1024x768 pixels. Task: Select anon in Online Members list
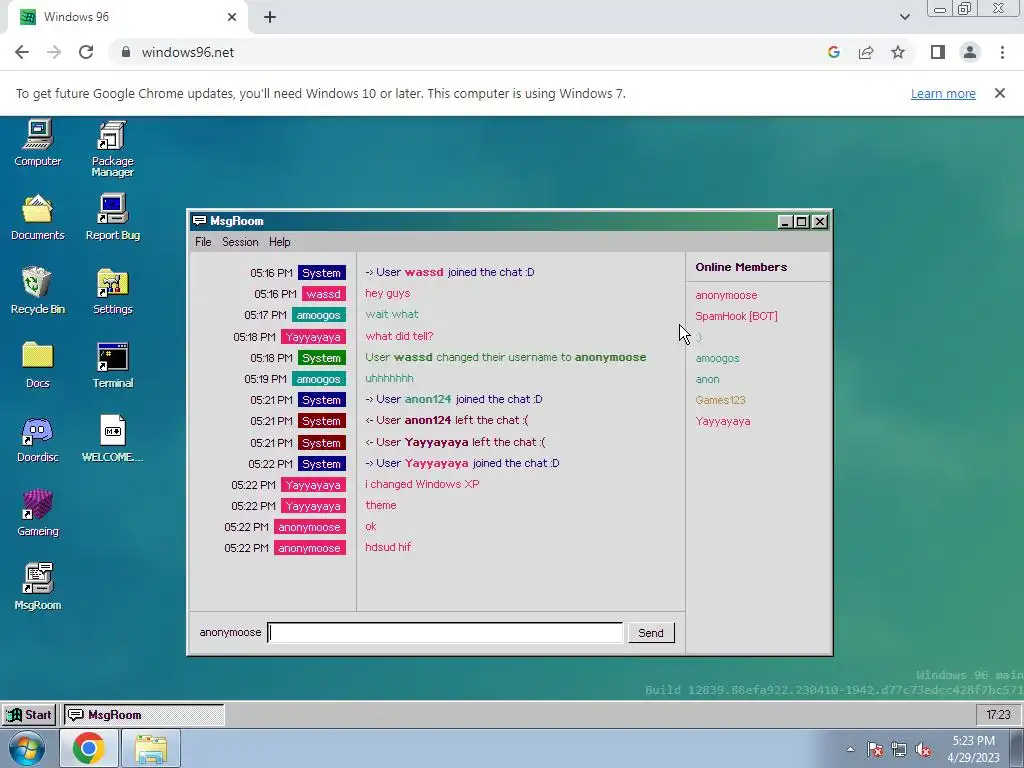(707, 379)
